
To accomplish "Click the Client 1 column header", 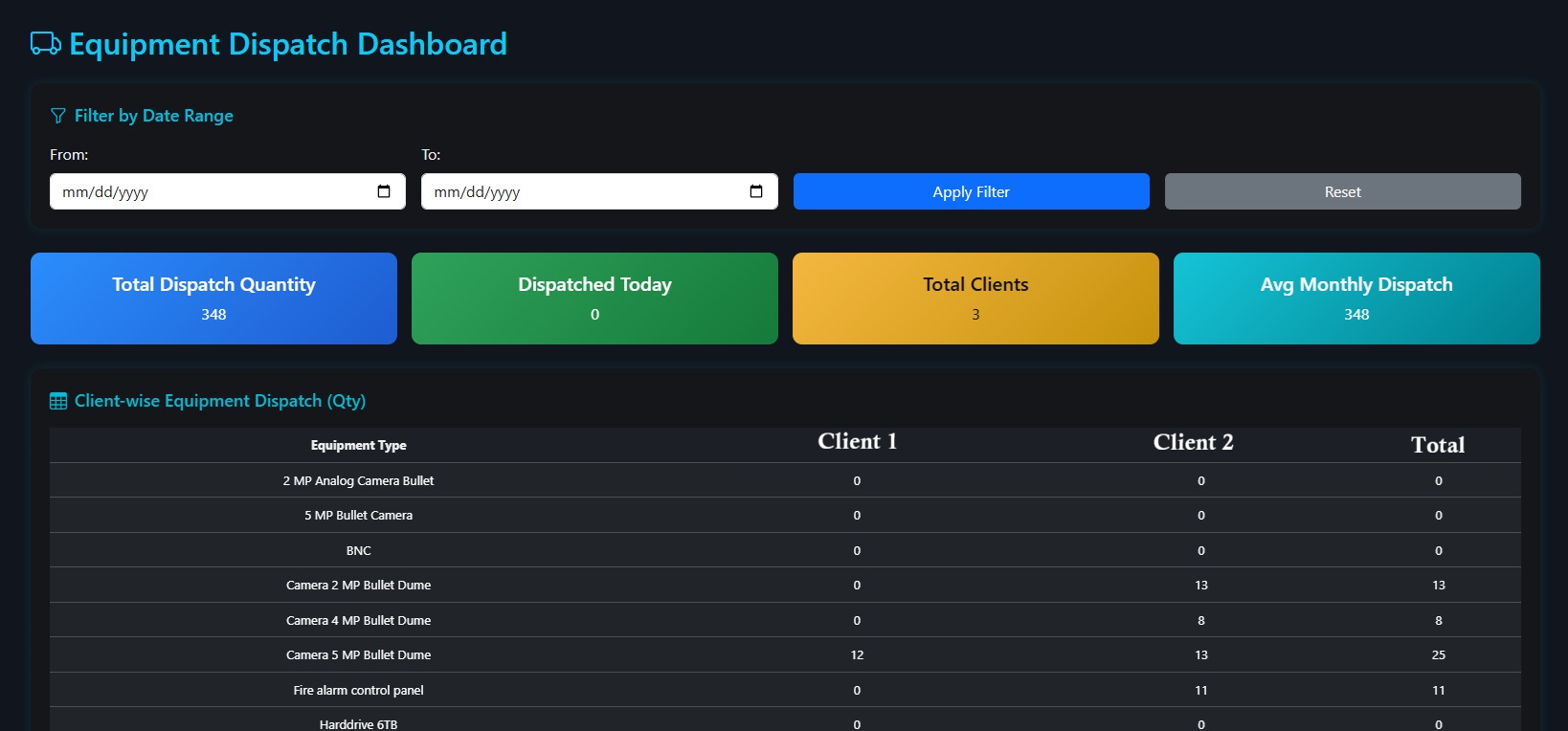I will point(857,442).
